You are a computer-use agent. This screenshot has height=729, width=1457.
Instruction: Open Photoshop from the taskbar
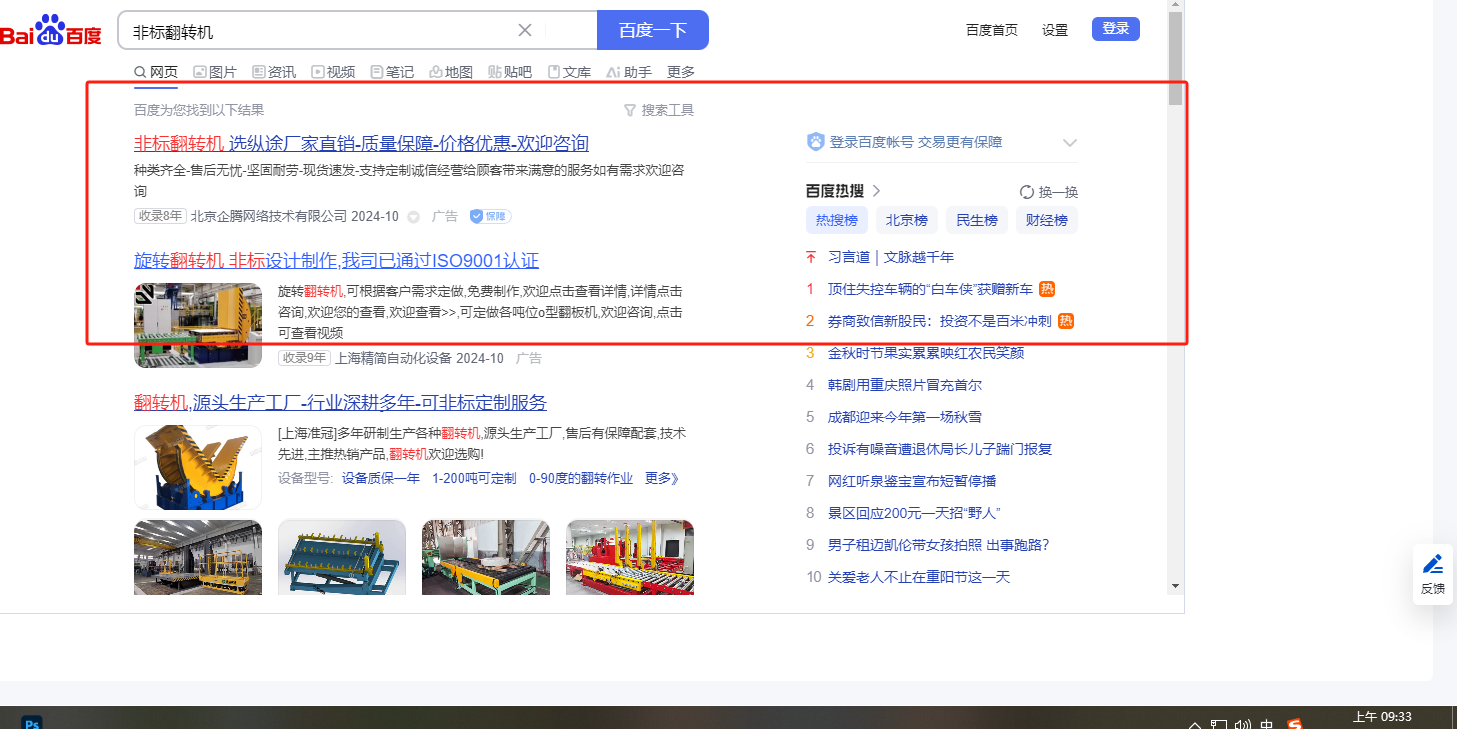[32, 723]
